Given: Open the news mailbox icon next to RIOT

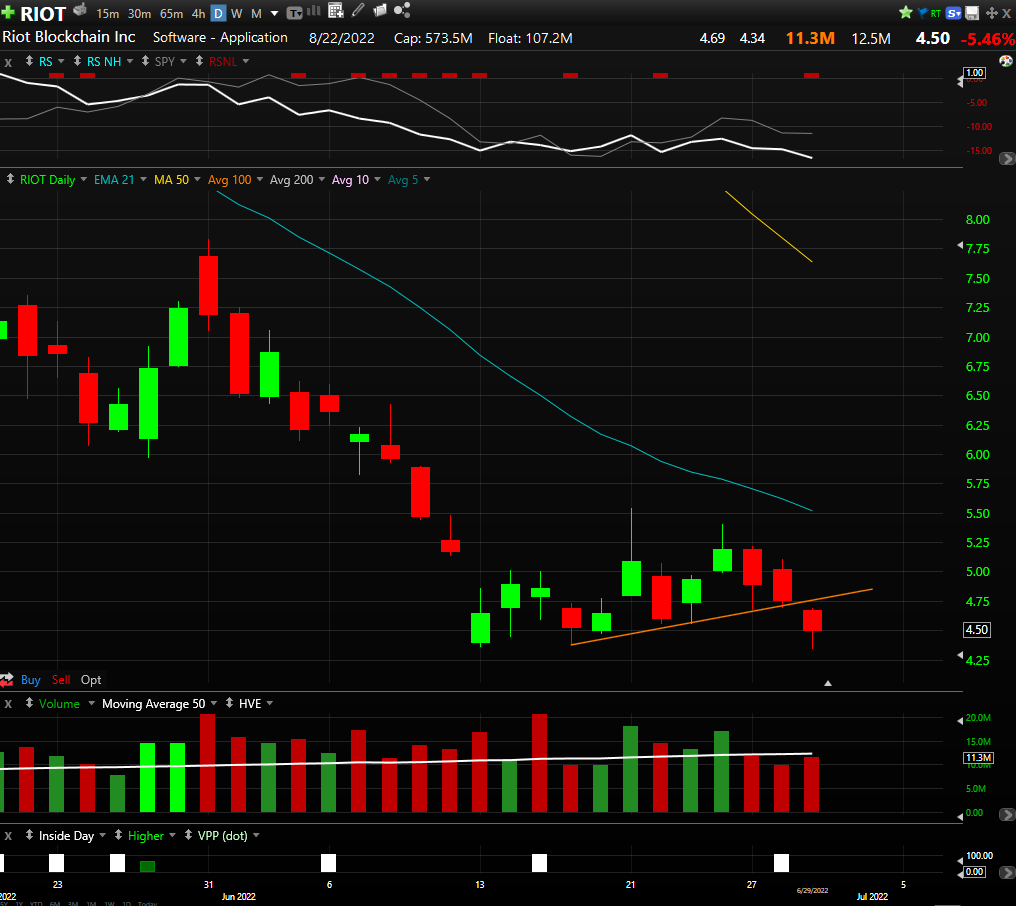Looking at the screenshot, I should 80,10.
